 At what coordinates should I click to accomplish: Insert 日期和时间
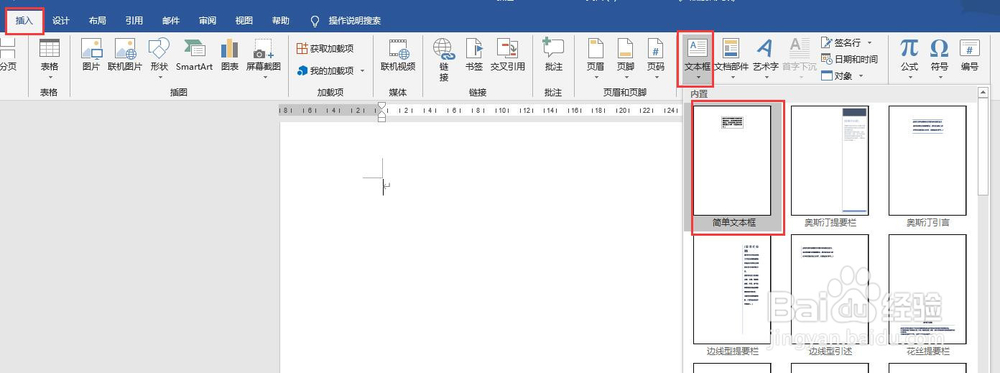[x=849, y=59]
